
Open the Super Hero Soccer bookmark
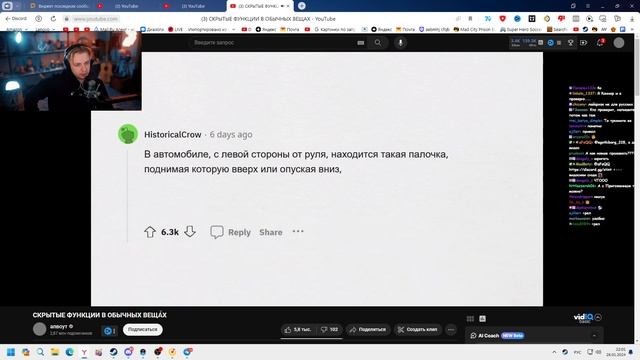[x=522, y=29]
